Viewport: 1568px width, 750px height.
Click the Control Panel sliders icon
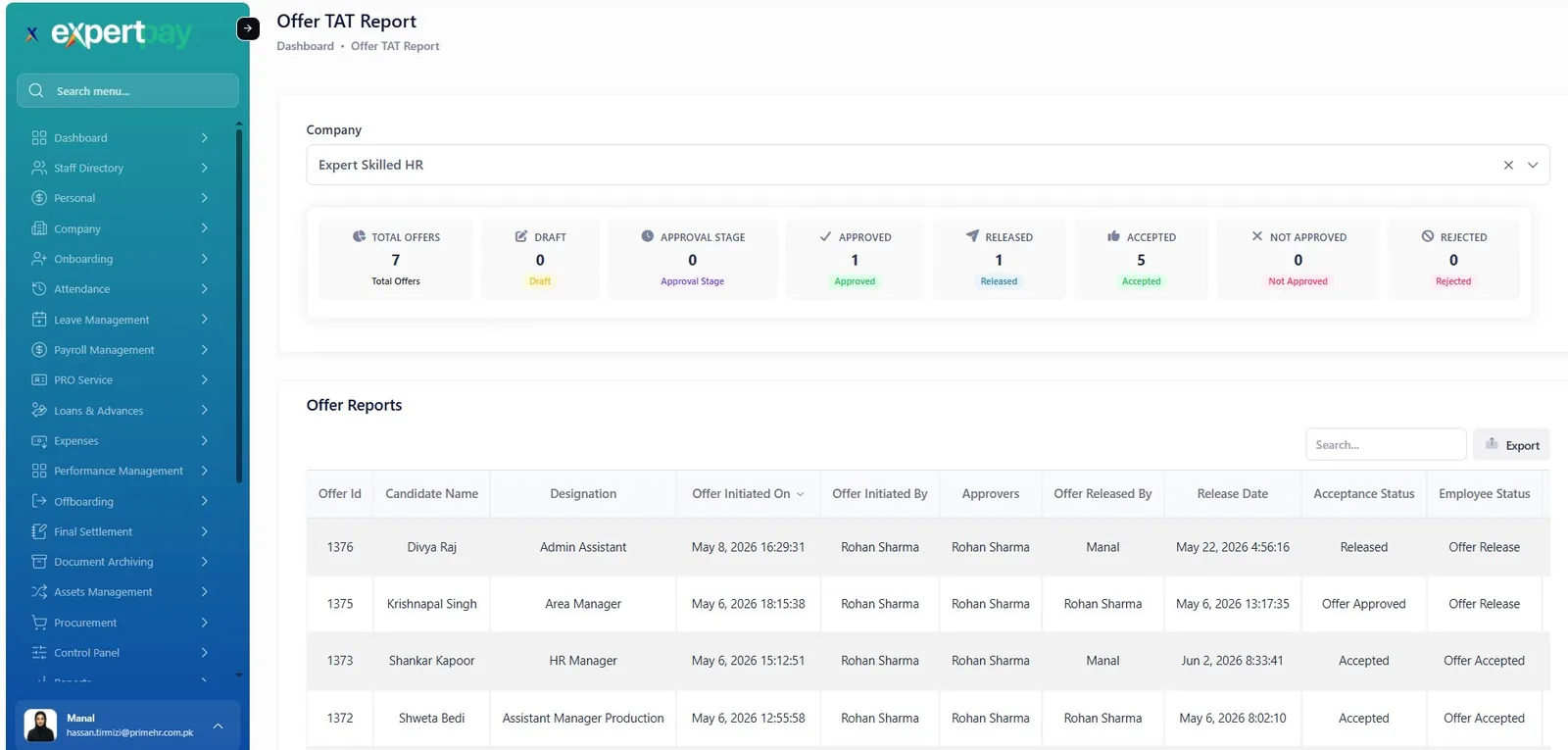point(39,653)
